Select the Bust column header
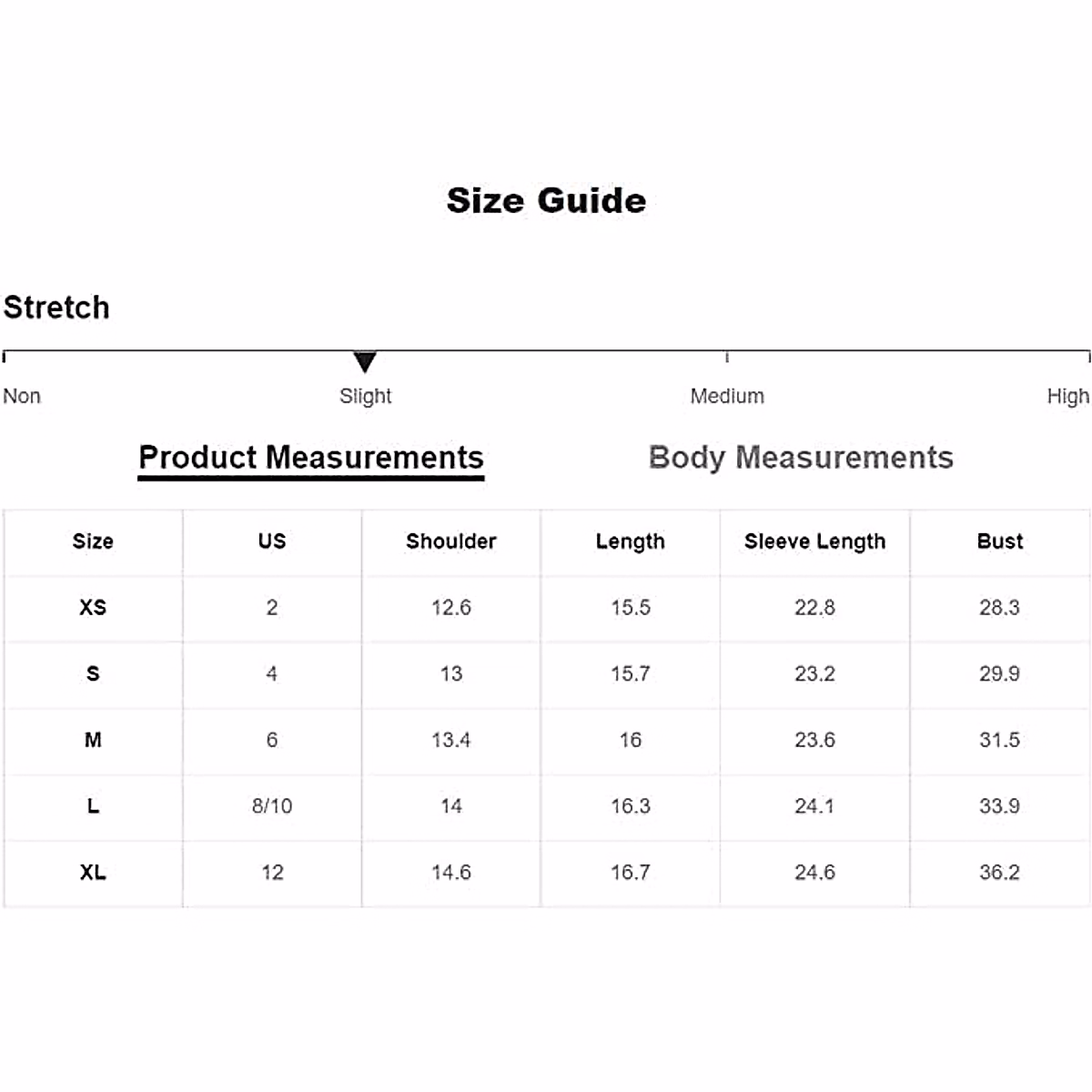Image resolution: width=1092 pixels, height=1092 pixels. click(x=999, y=541)
